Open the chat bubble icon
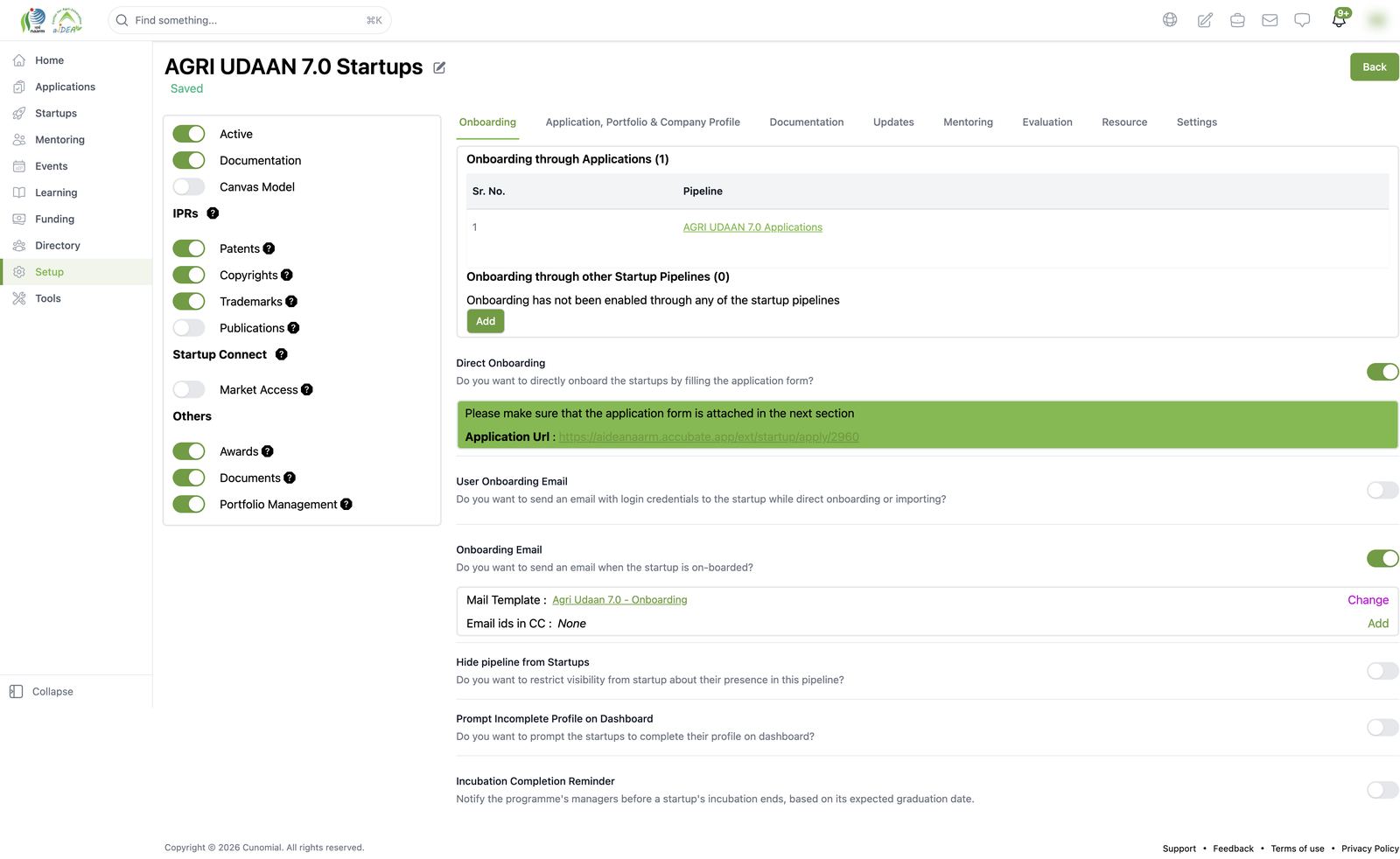This screenshot has width=1400, height=859. click(1302, 20)
